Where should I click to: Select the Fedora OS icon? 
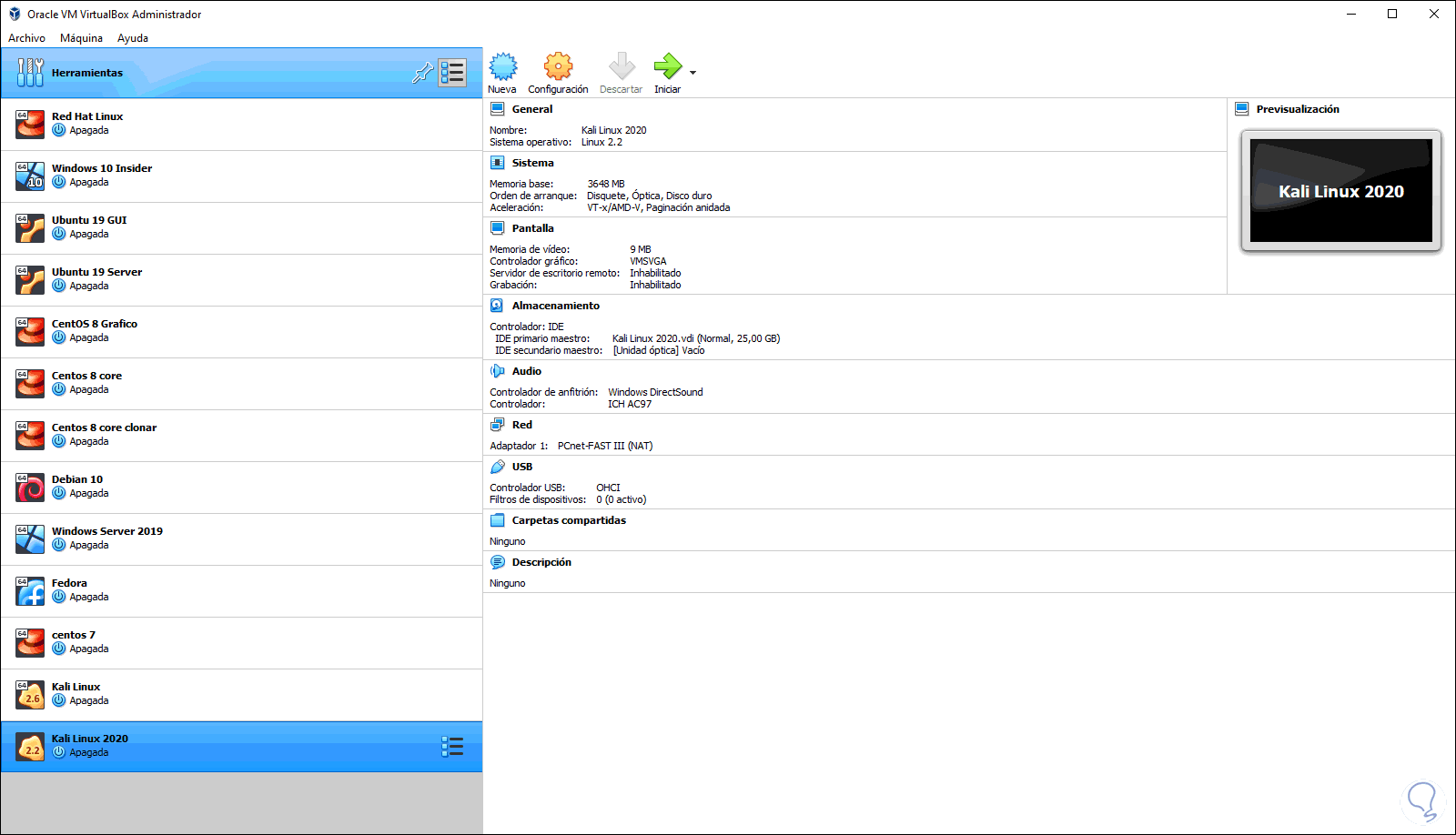(x=30, y=590)
